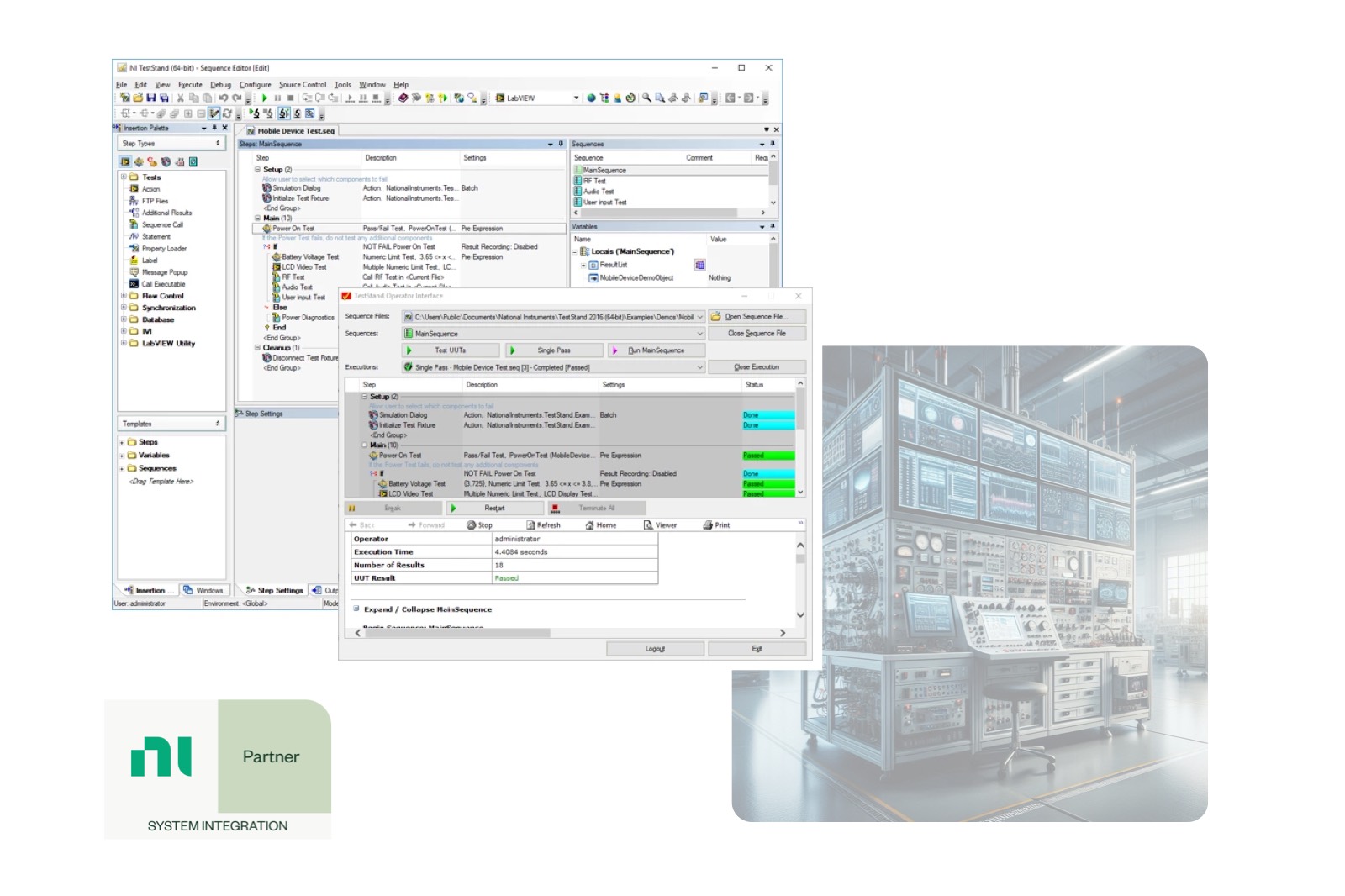
Task: Toggle the highlighted step-into icon in second toolbar
Action: coord(284,113)
